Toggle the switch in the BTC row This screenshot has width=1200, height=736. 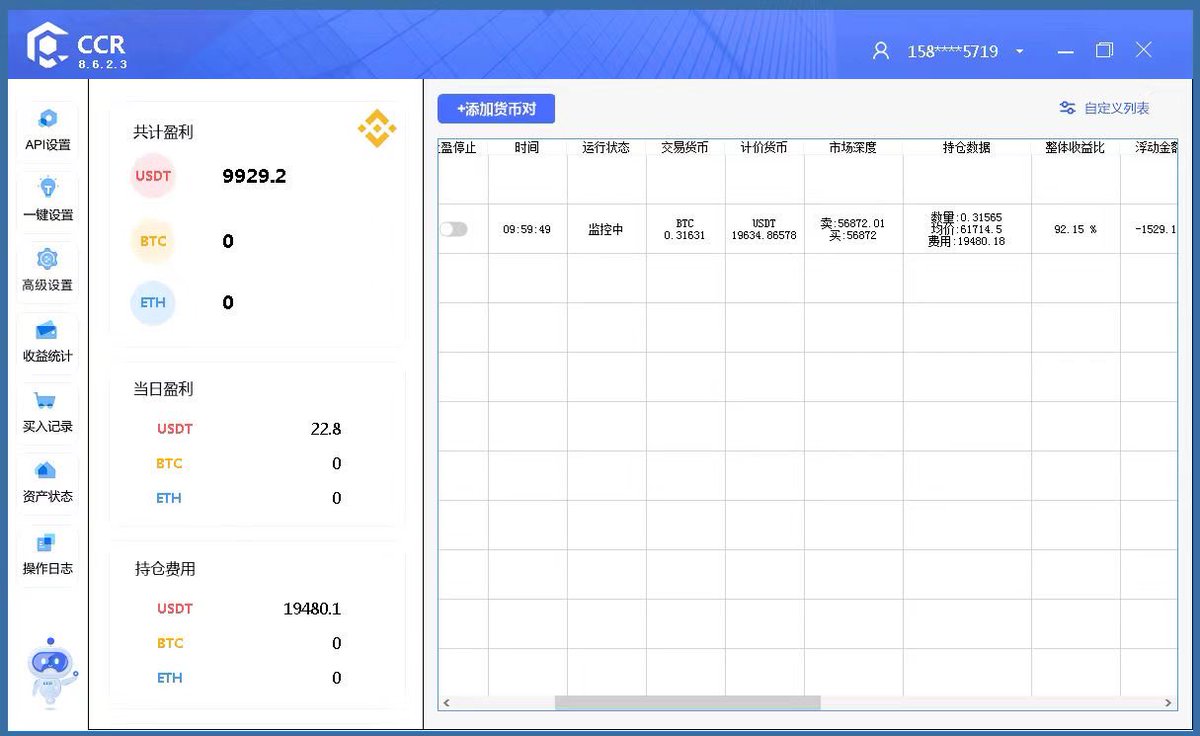coord(453,229)
